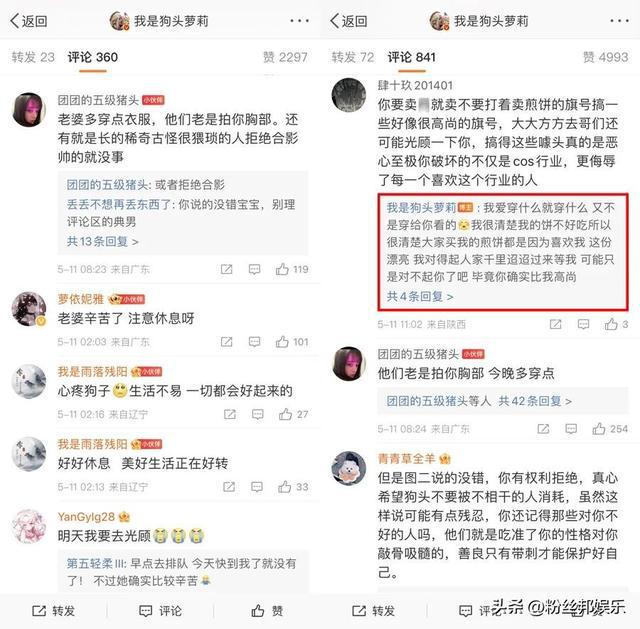Image resolution: width=640 pixels, height=629 pixels.
Task: Like the 好好休息 comment with 33 likes
Action: click(284, 487)
